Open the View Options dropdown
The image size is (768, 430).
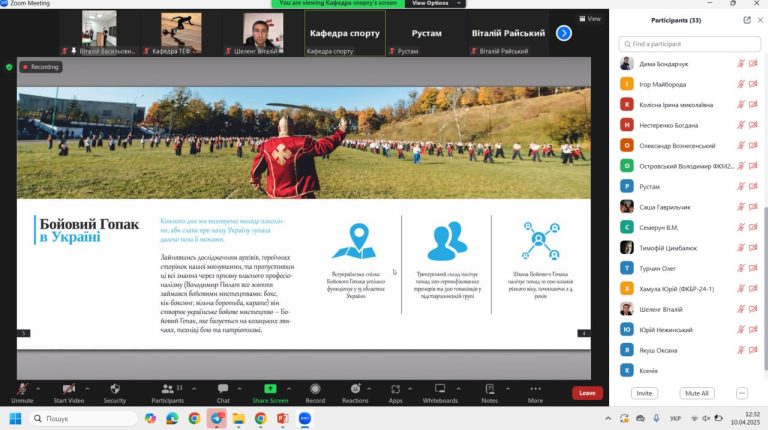(435, 3)
